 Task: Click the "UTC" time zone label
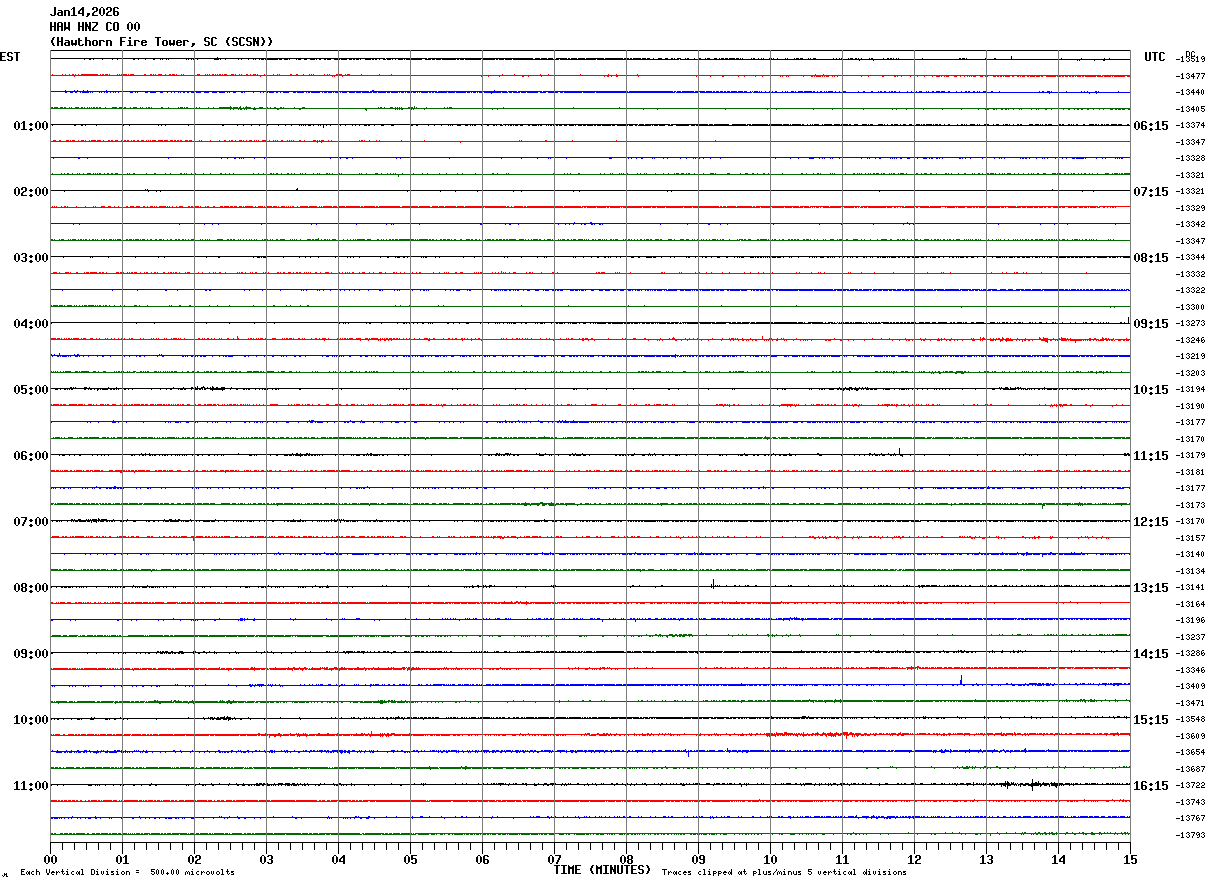click(1155, 57)
